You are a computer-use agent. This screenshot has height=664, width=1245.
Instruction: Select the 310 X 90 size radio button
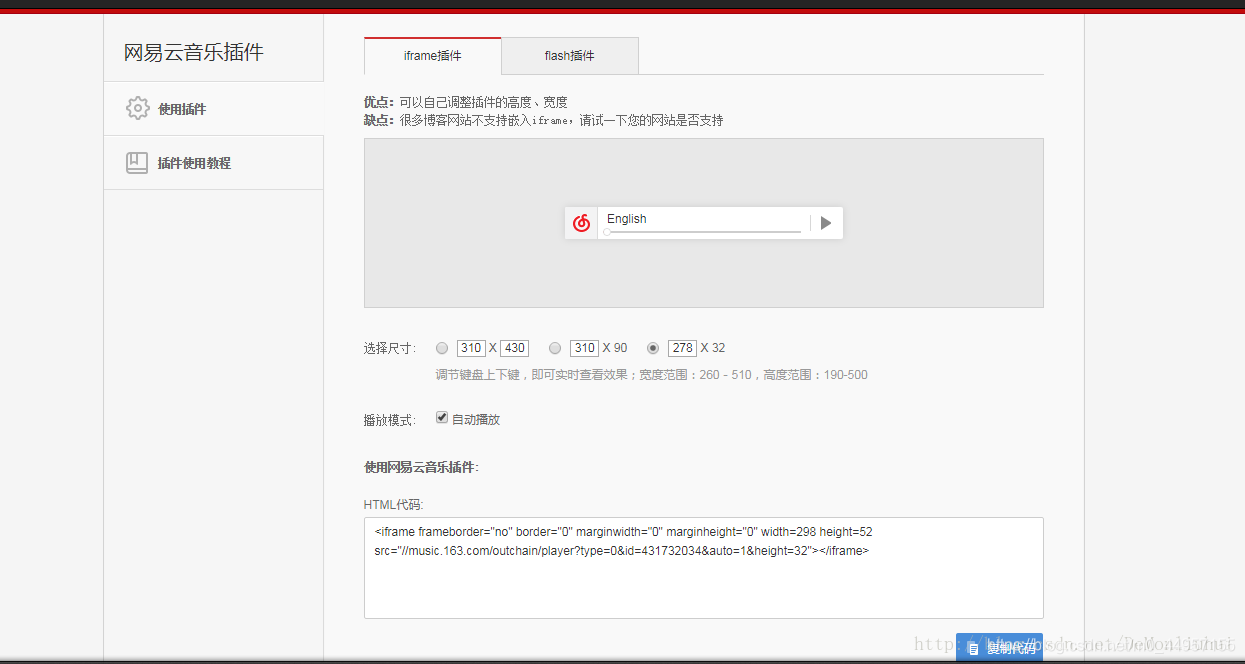pyautogui.click(x=555, y=348)
